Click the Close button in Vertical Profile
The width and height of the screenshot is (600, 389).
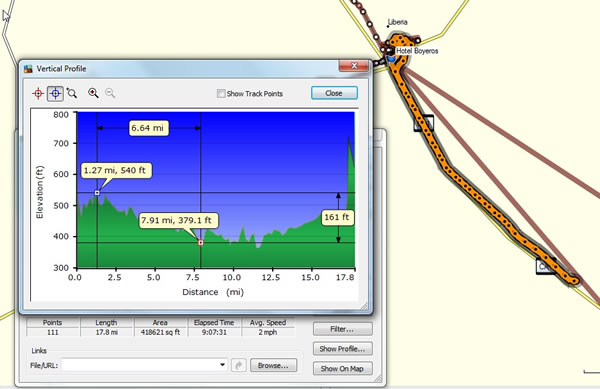(x=334, y=93)
